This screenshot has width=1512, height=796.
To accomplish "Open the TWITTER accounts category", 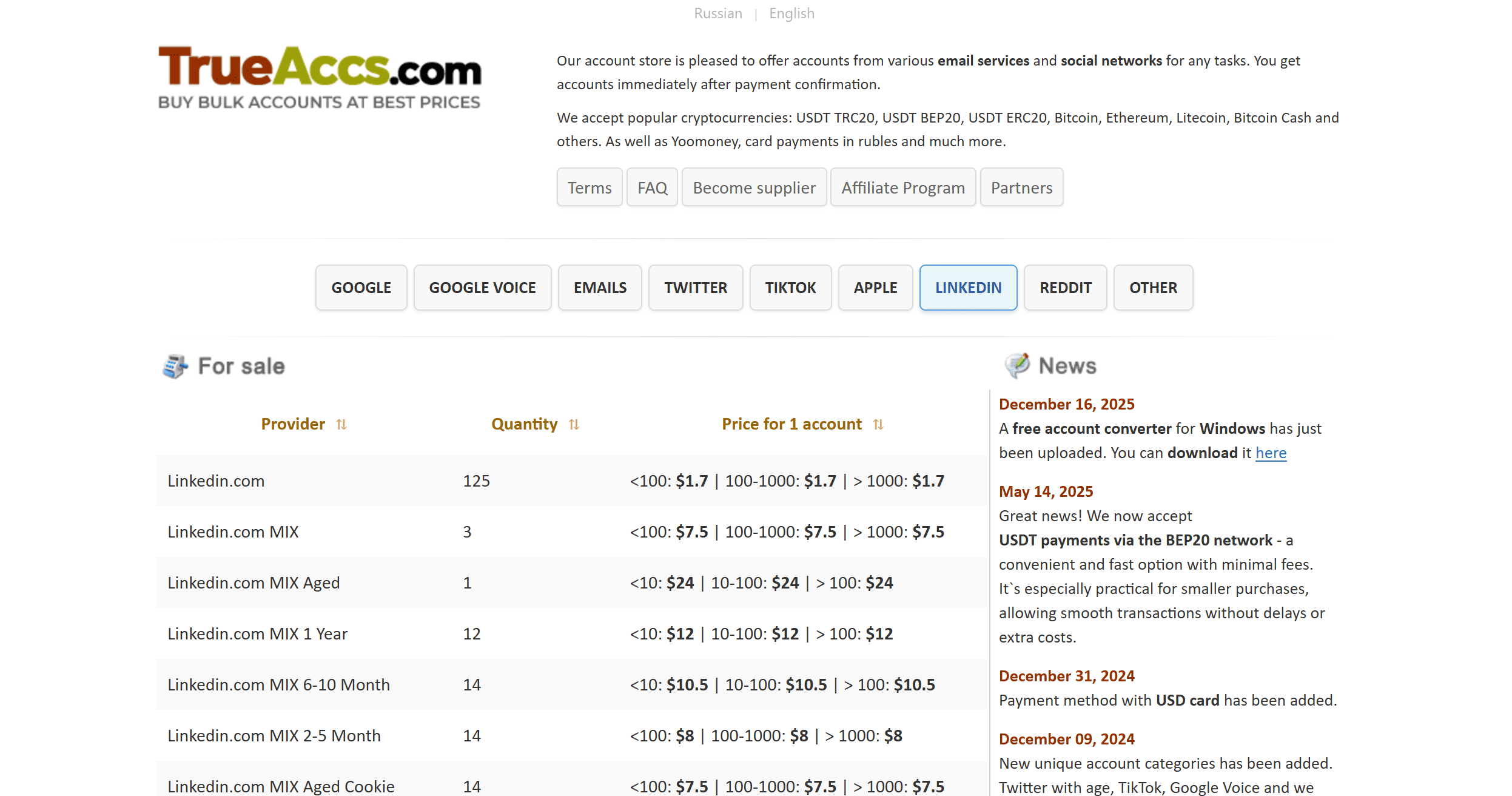I will click(696, 287).
